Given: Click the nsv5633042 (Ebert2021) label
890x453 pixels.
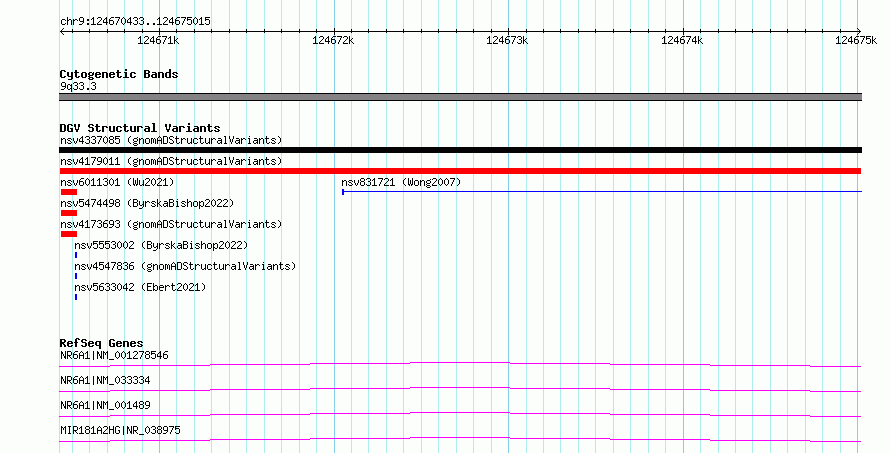Looking at the screenshot, I should pyautogui.click(x=140, y=287).
